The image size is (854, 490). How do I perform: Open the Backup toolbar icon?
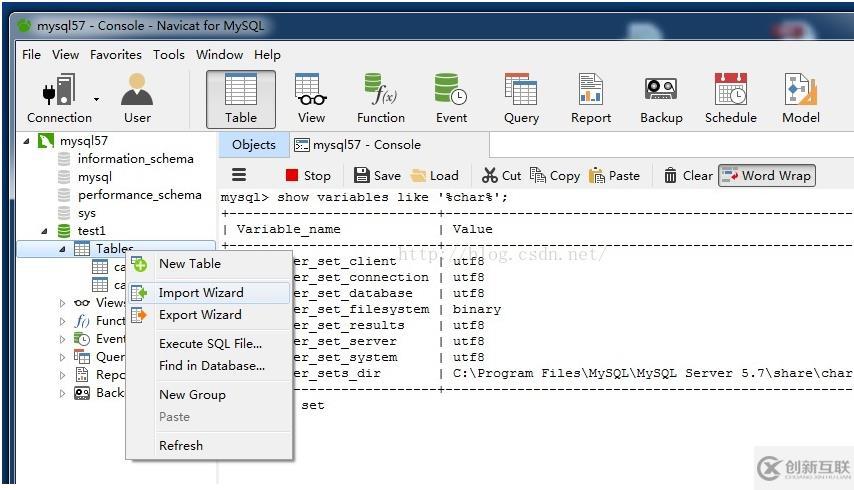click(661, 99)
